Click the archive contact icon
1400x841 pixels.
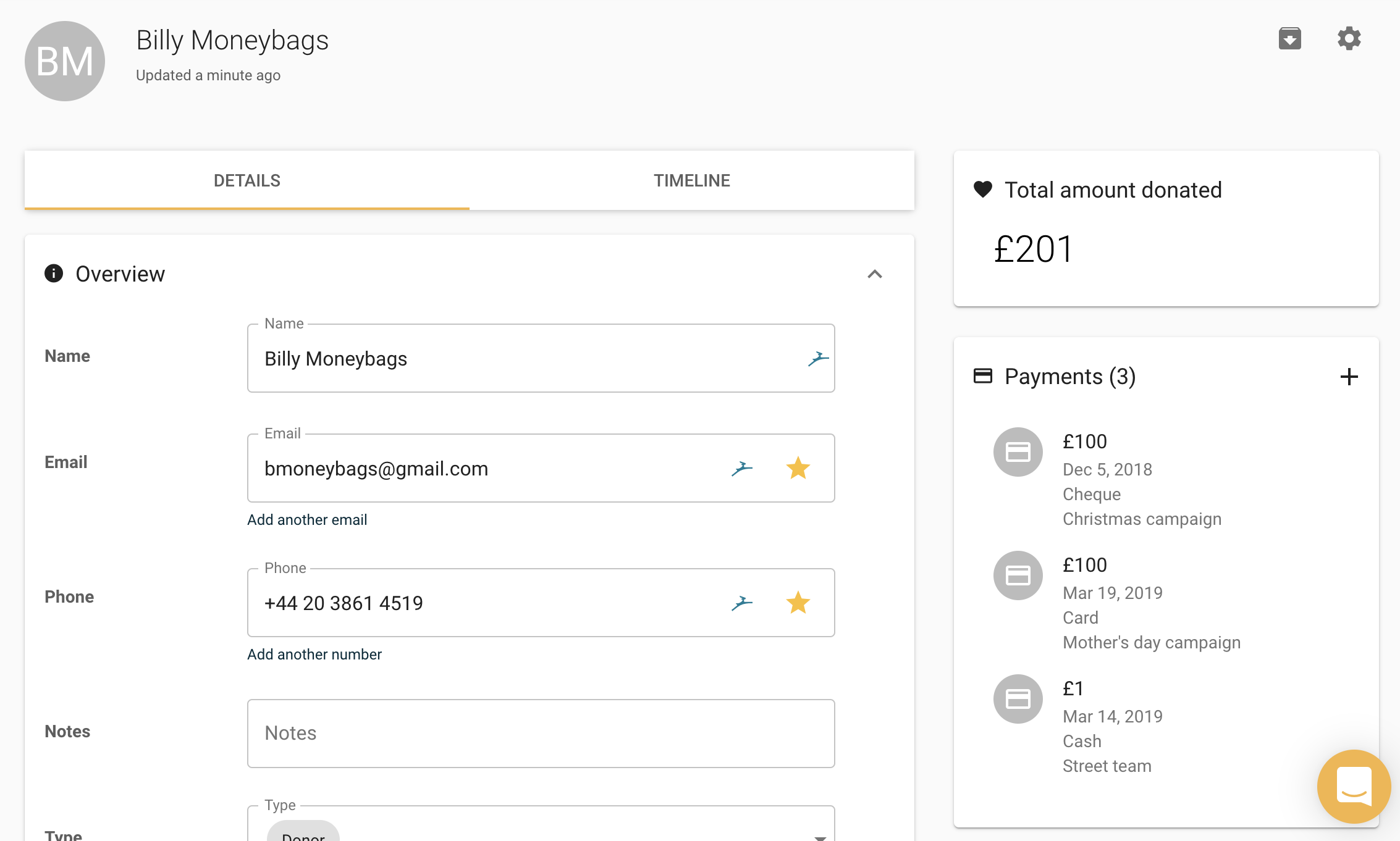point(1289,39)
